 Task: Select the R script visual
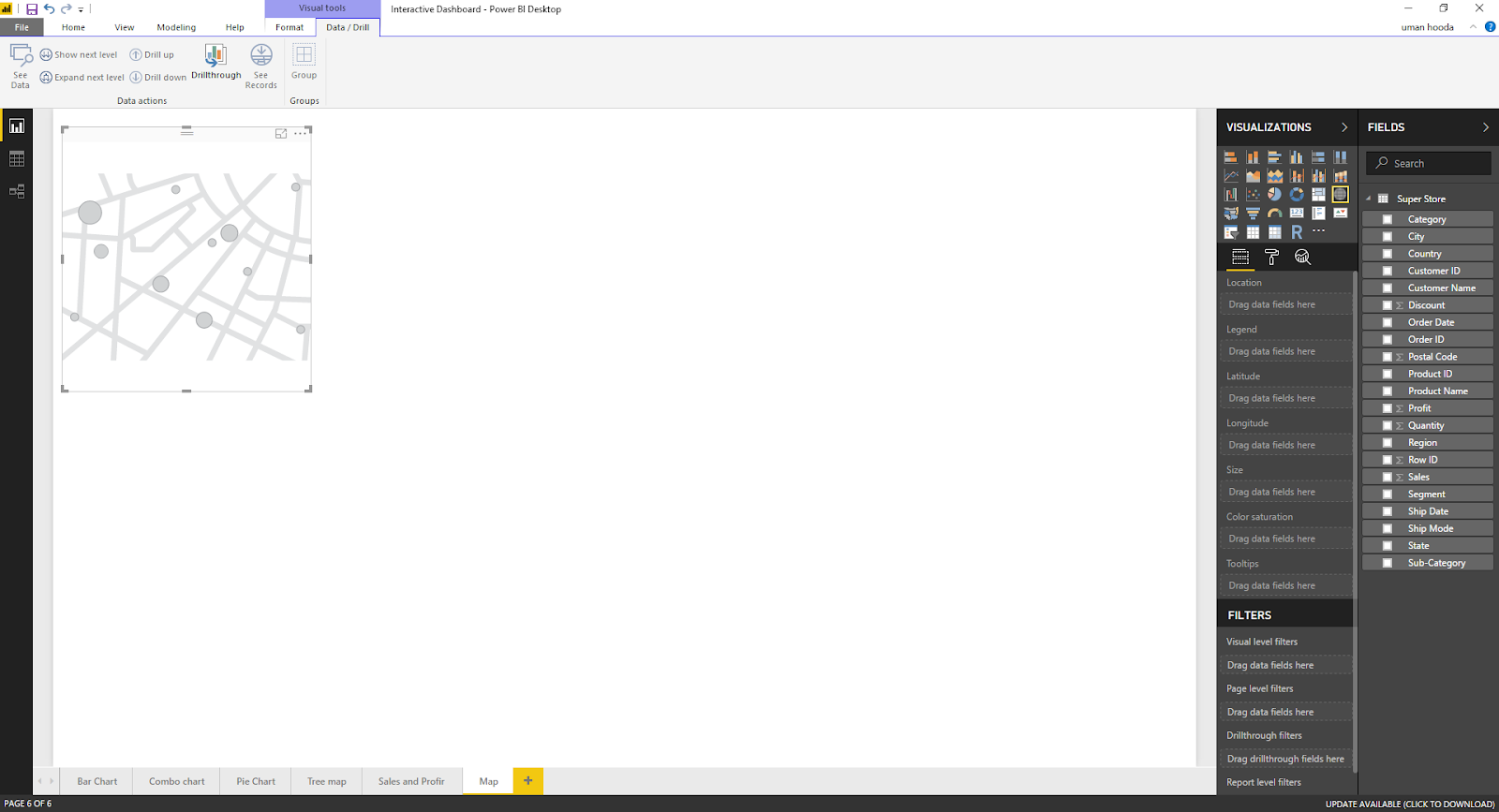1297,232
